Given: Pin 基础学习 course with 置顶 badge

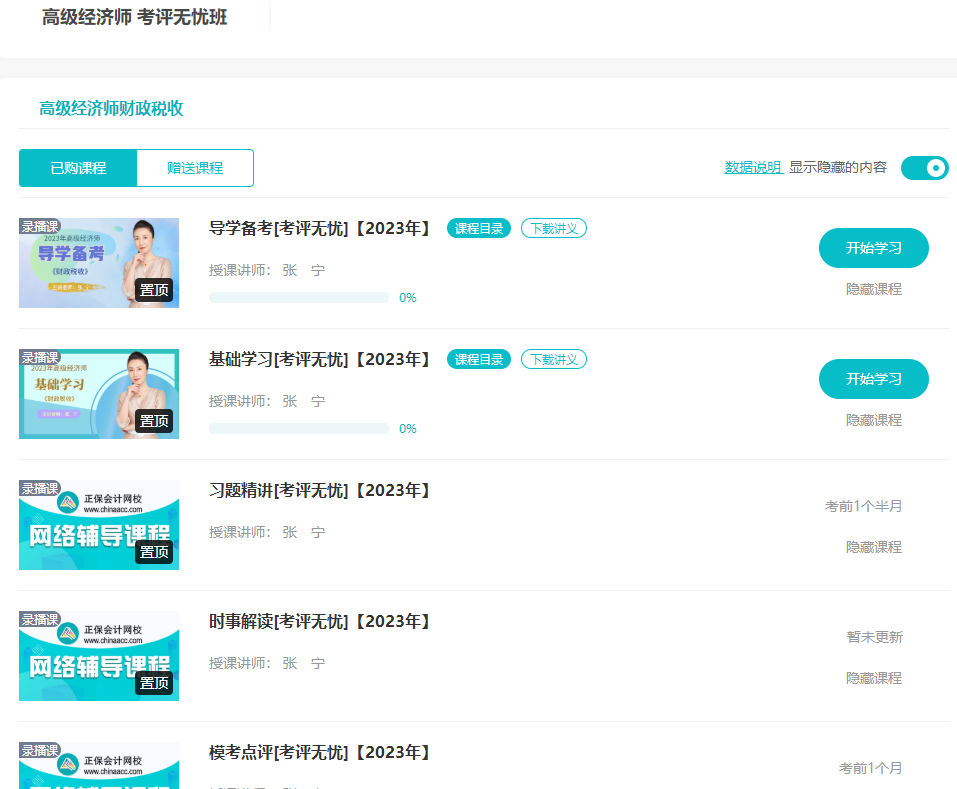Looking at the screenshot, I should [x=154, y=421].
